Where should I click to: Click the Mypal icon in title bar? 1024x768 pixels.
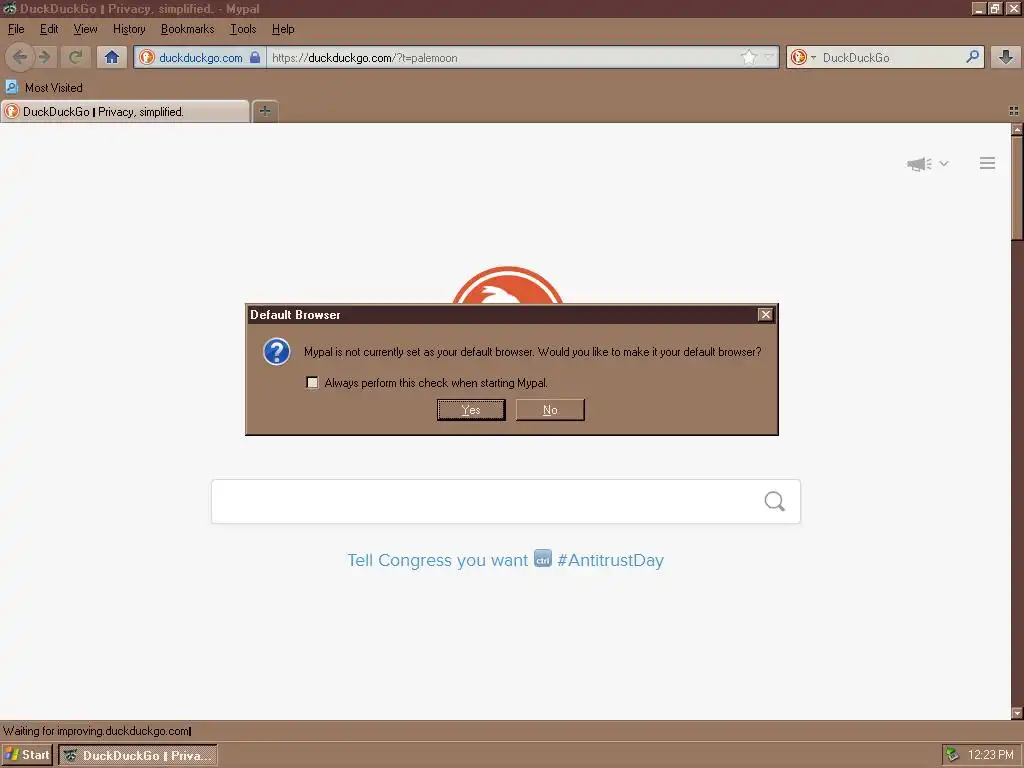pos(9,8)
